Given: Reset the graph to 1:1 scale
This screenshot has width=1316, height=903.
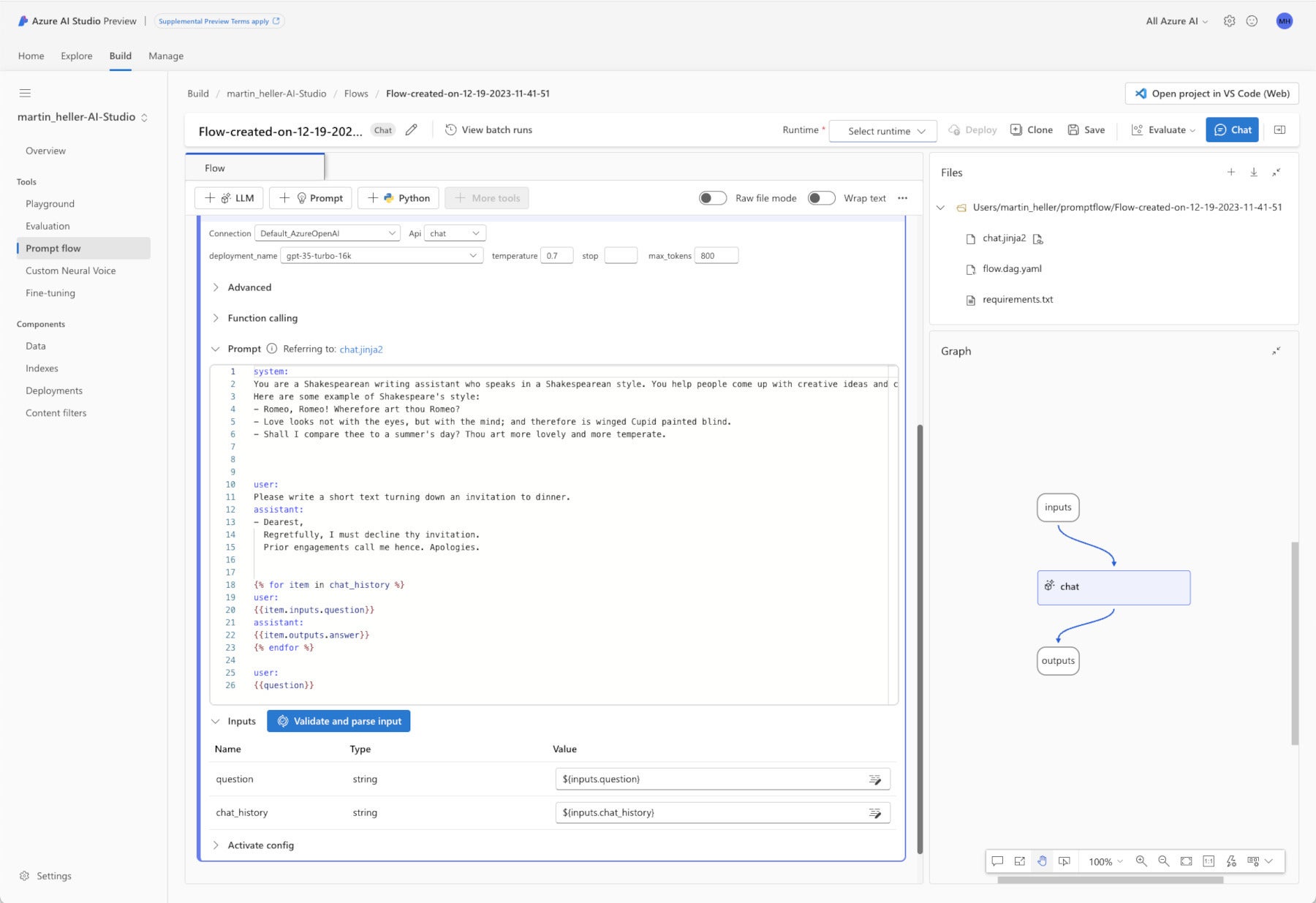Looking at the screenshot, I should (1209, 861).
